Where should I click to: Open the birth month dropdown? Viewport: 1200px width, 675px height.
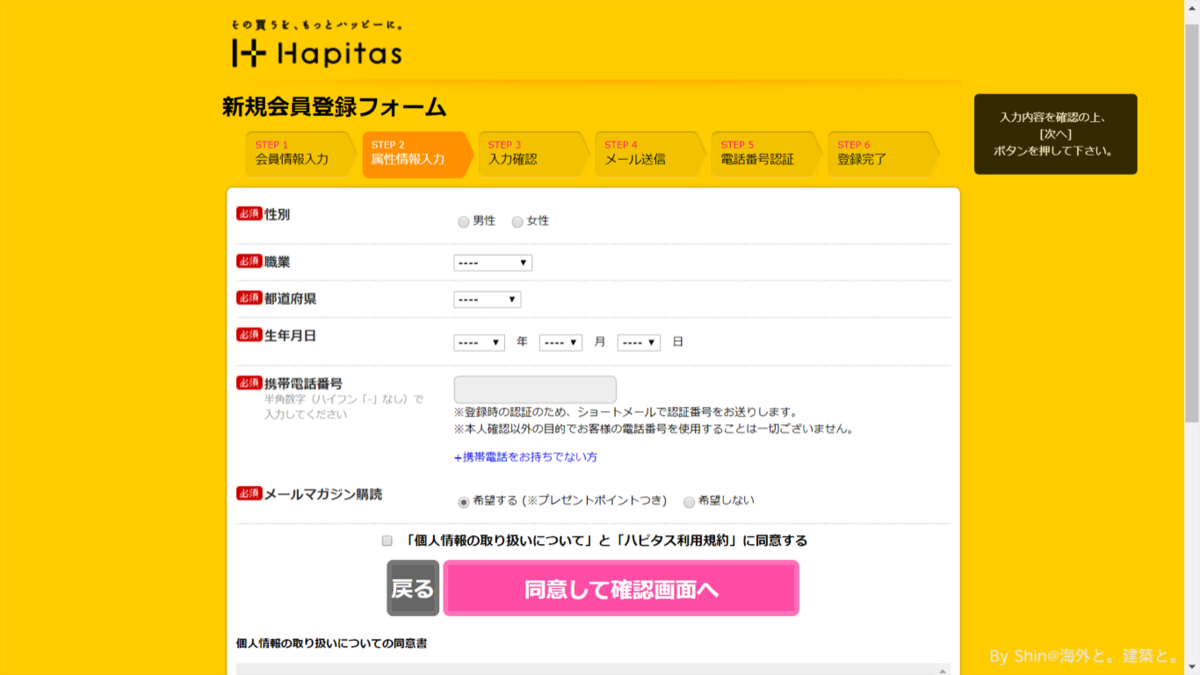pos(561,342)
